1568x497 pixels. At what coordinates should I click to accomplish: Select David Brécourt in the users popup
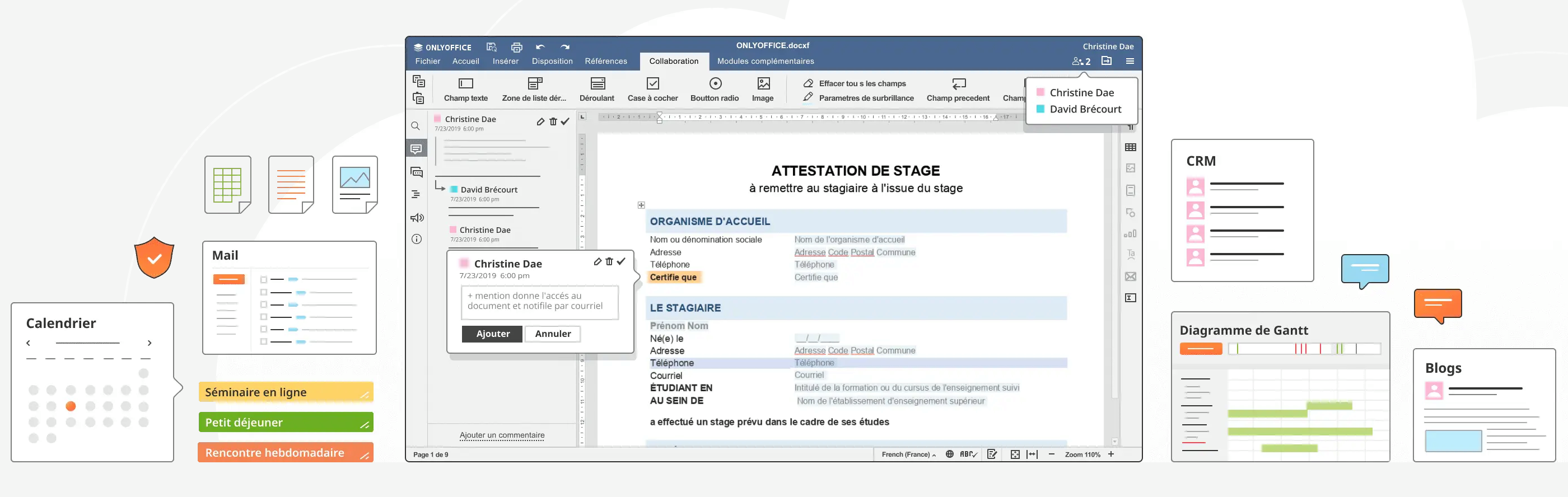pyautogui.click(x=1079, y=109)
